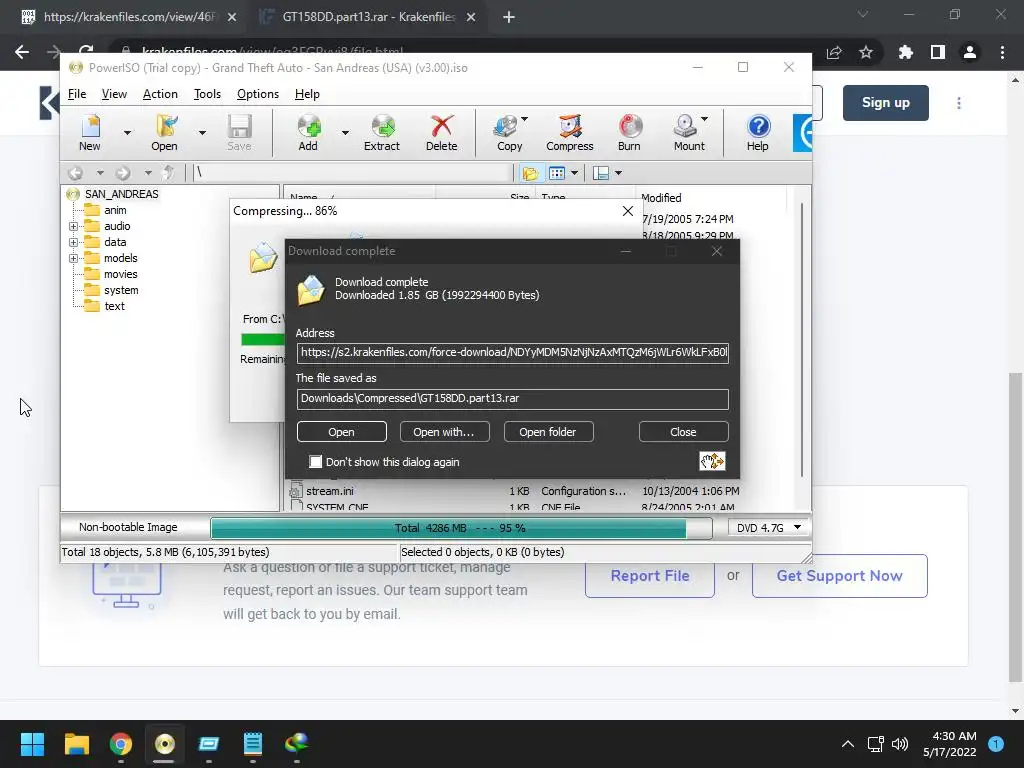Expand the audio folder tree node
Screen dimensions: 1024x768
pos(73,227)
